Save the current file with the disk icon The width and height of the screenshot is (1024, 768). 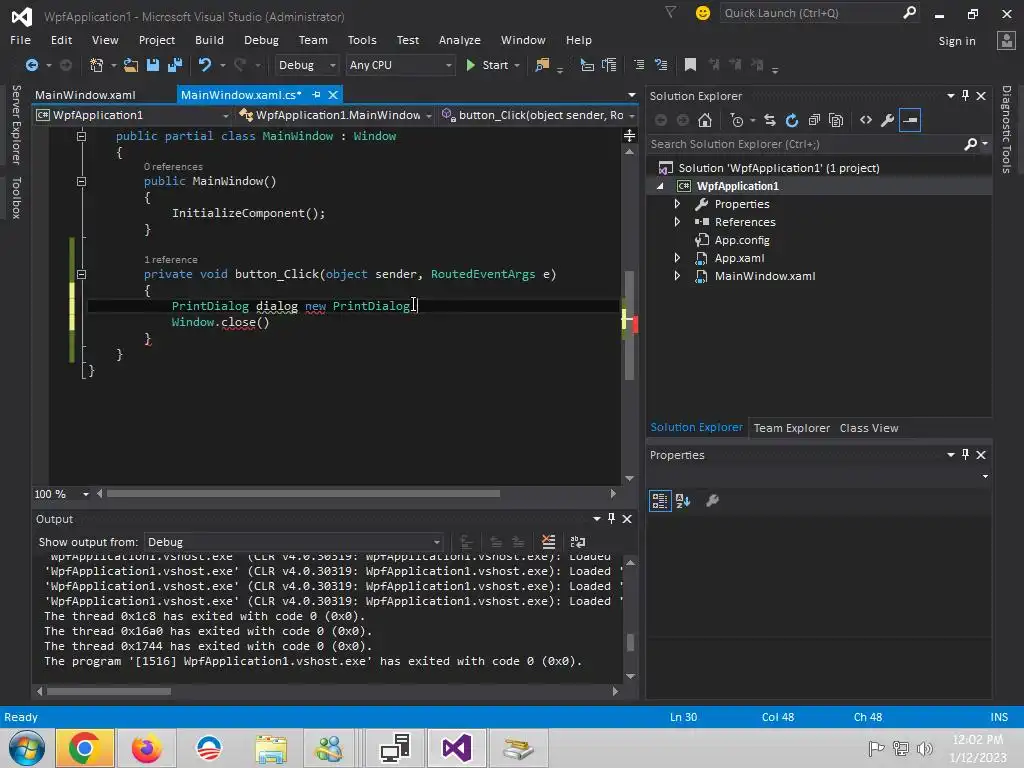(x=153, y=65)
